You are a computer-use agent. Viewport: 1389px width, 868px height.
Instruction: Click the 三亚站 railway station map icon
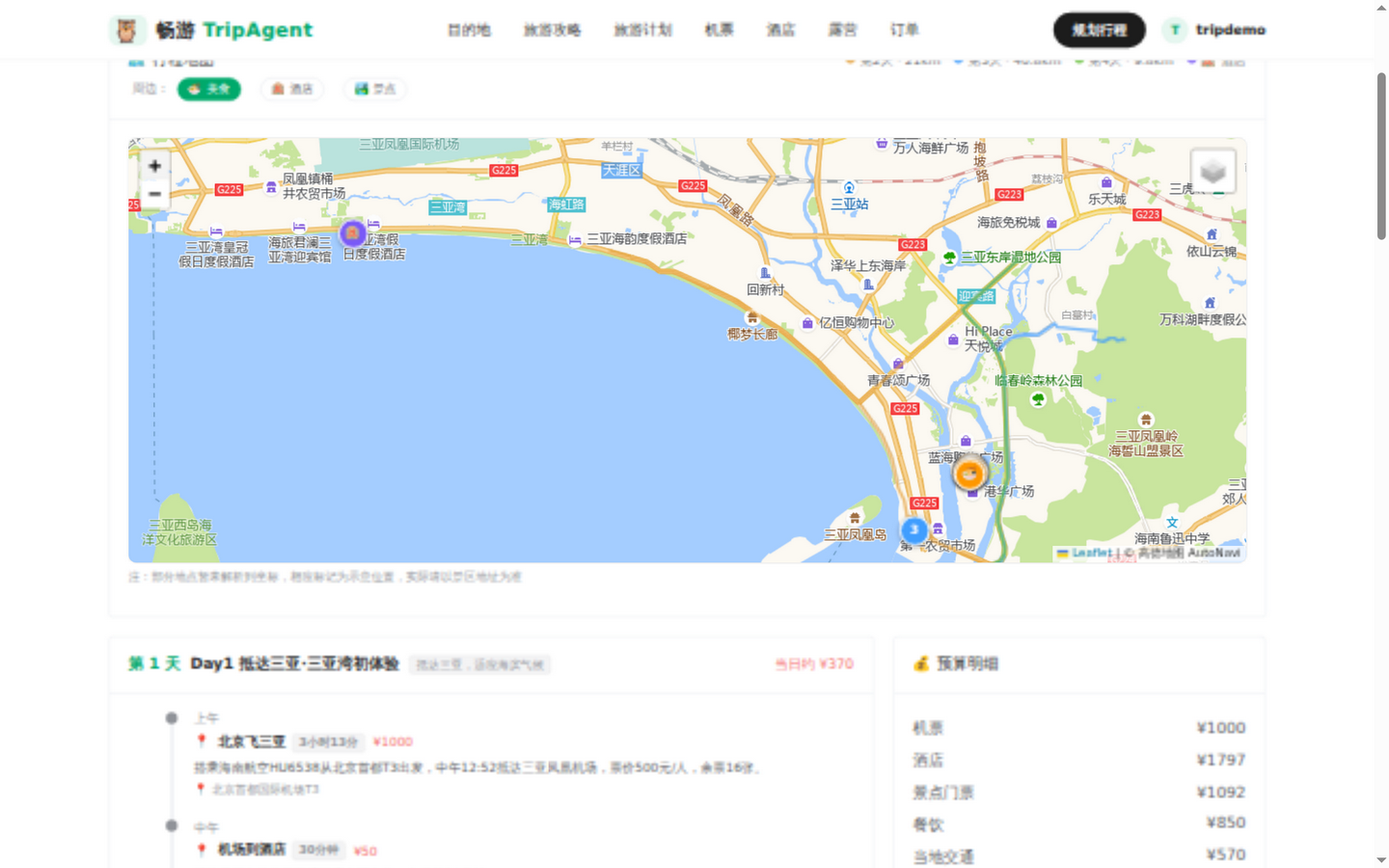(x=849, y=188)
